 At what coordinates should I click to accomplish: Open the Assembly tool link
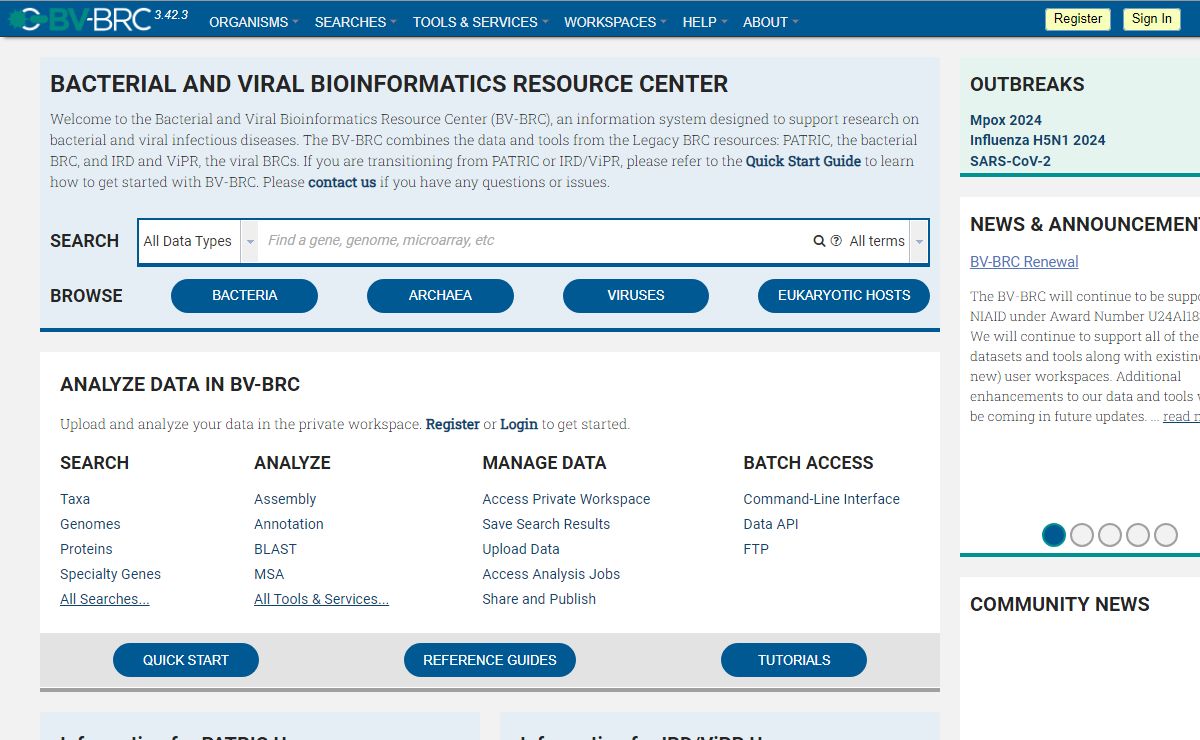(x=285, y=499)
